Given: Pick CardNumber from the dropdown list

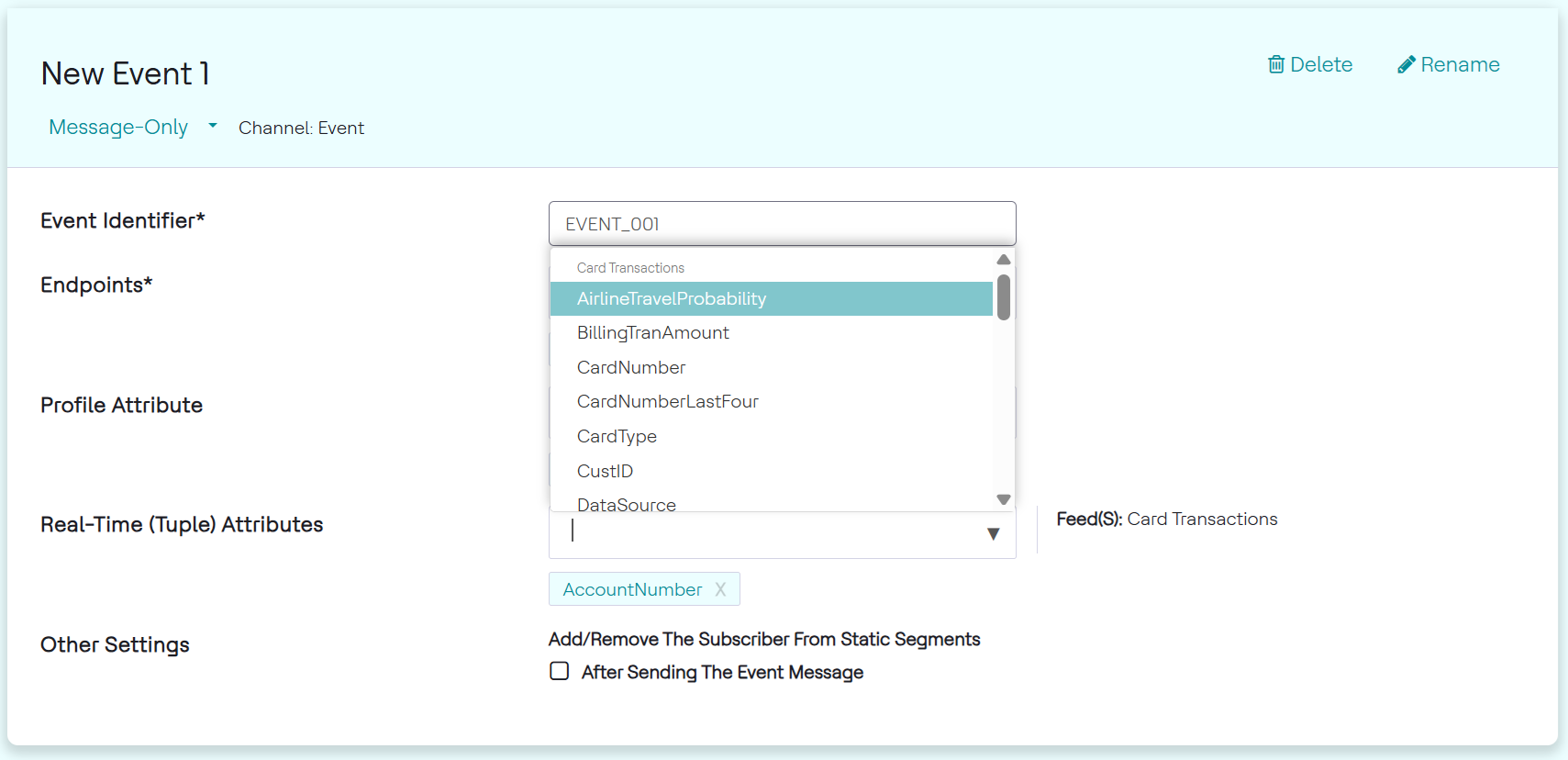Looking at the screenshot, I should coord(631,367).
